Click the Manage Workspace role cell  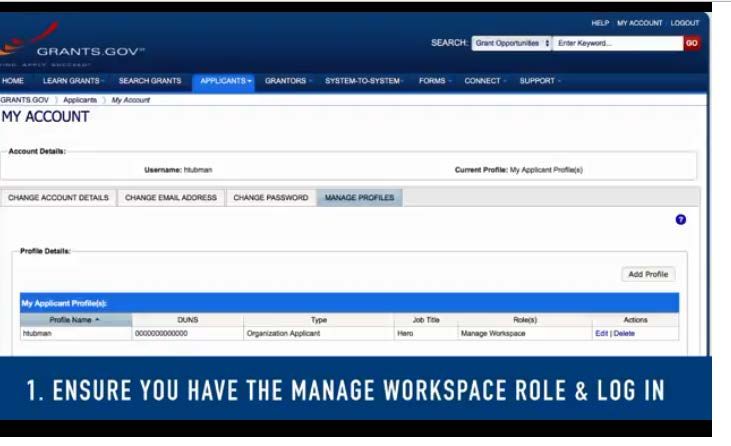pos(525,333)
